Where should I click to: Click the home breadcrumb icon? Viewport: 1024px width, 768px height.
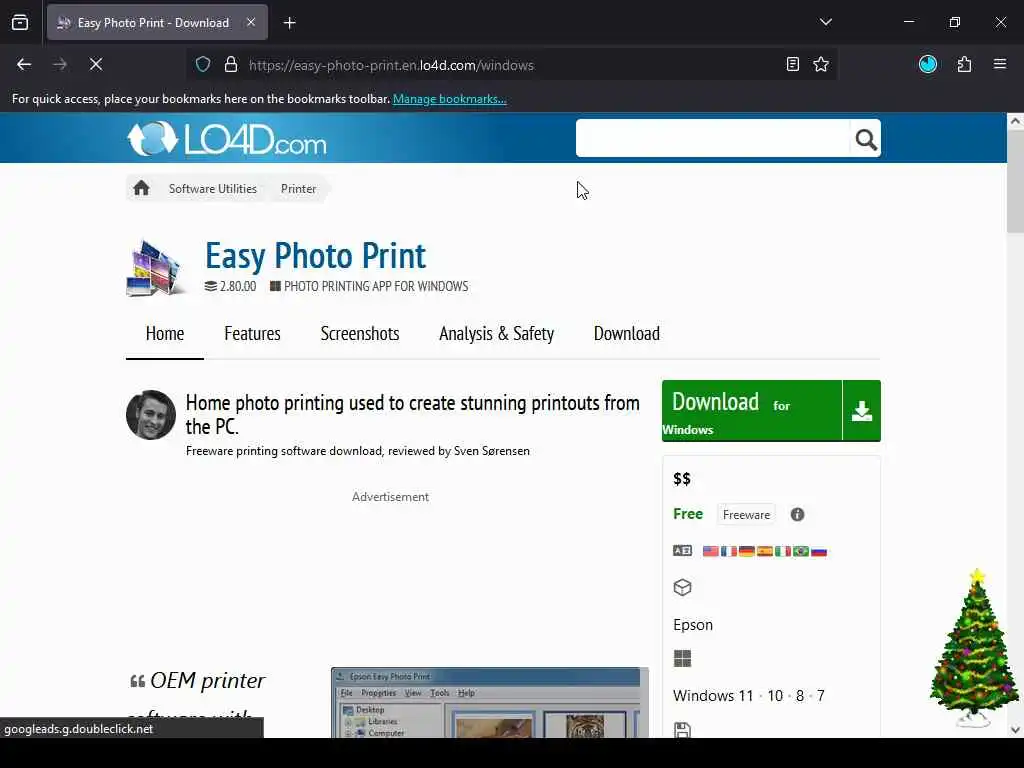tap(141, 189)
